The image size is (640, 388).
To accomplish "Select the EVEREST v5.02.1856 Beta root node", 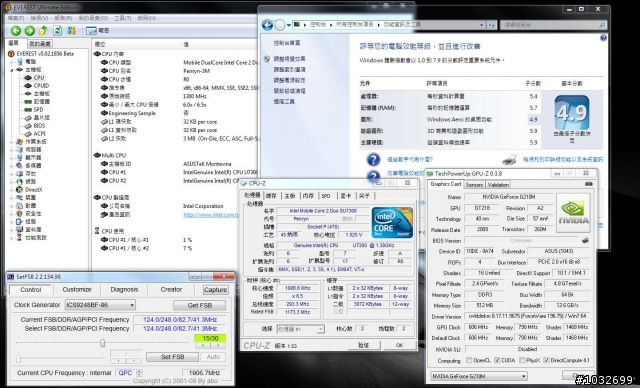I will 44,54.
